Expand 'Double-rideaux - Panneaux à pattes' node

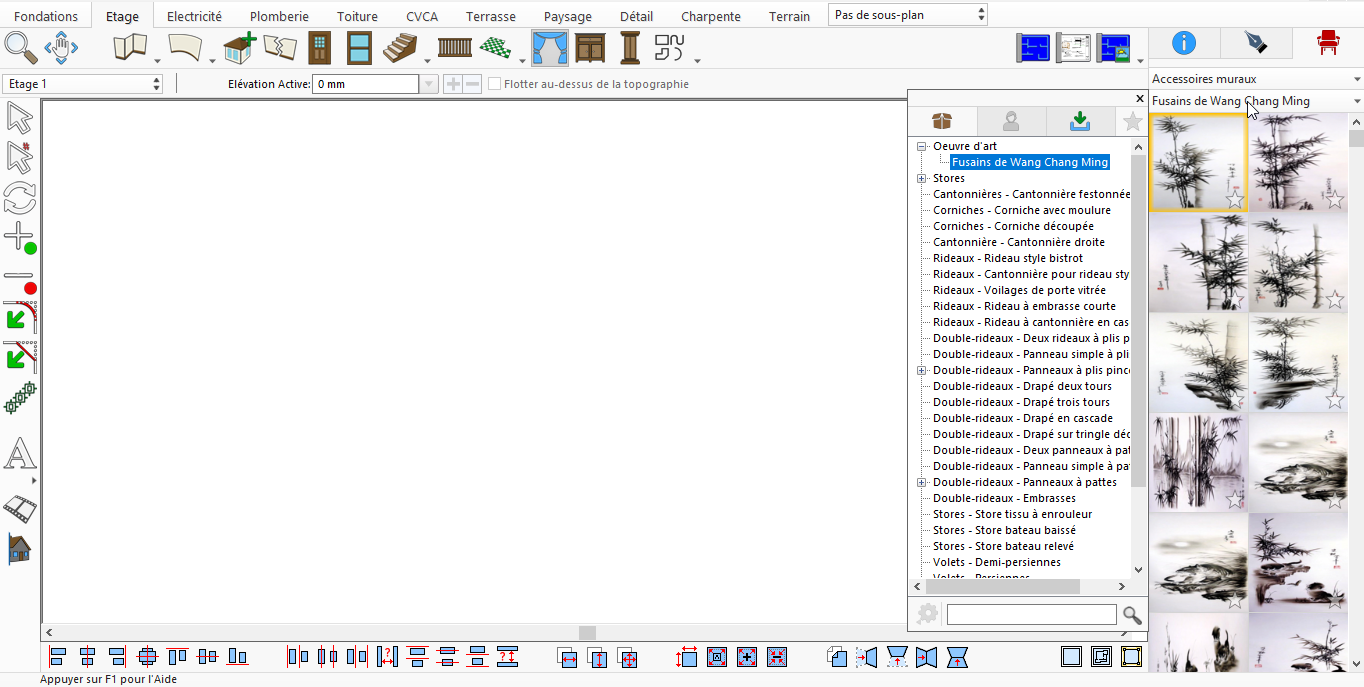921,482
